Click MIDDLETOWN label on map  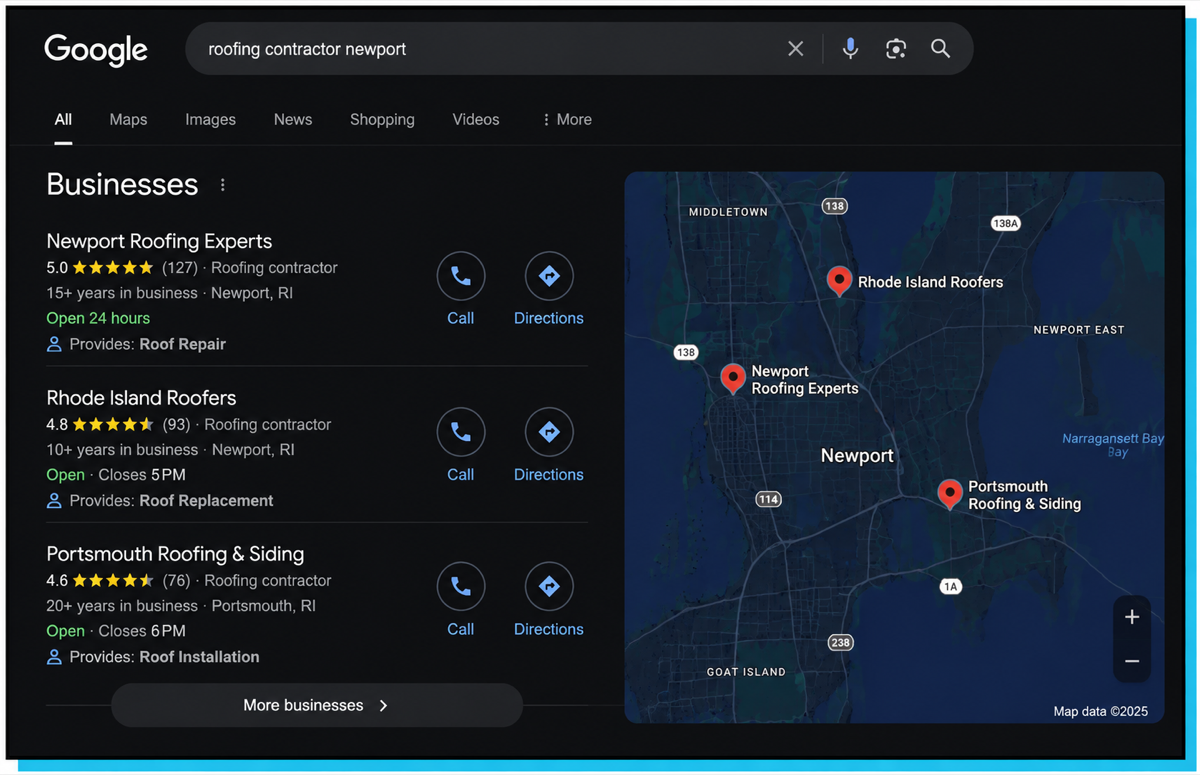[729, 212]
